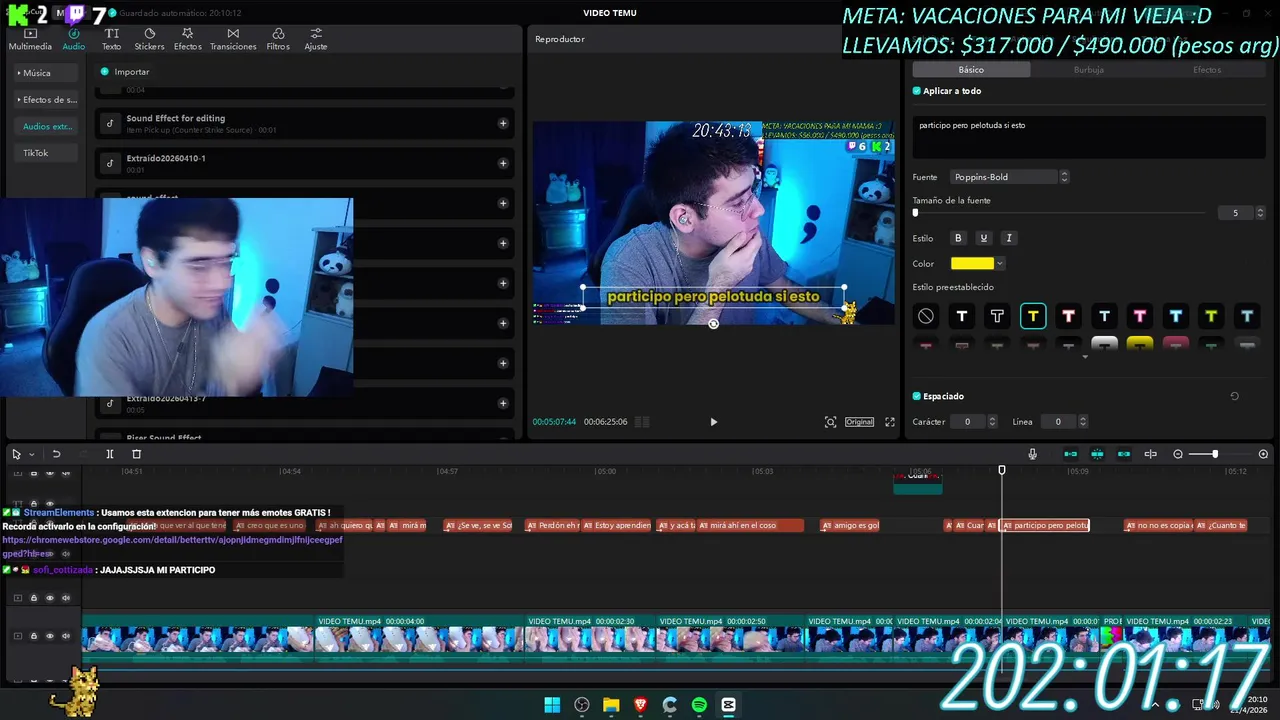
Task: Hide the main video track
Action: (x=50, y=636)
